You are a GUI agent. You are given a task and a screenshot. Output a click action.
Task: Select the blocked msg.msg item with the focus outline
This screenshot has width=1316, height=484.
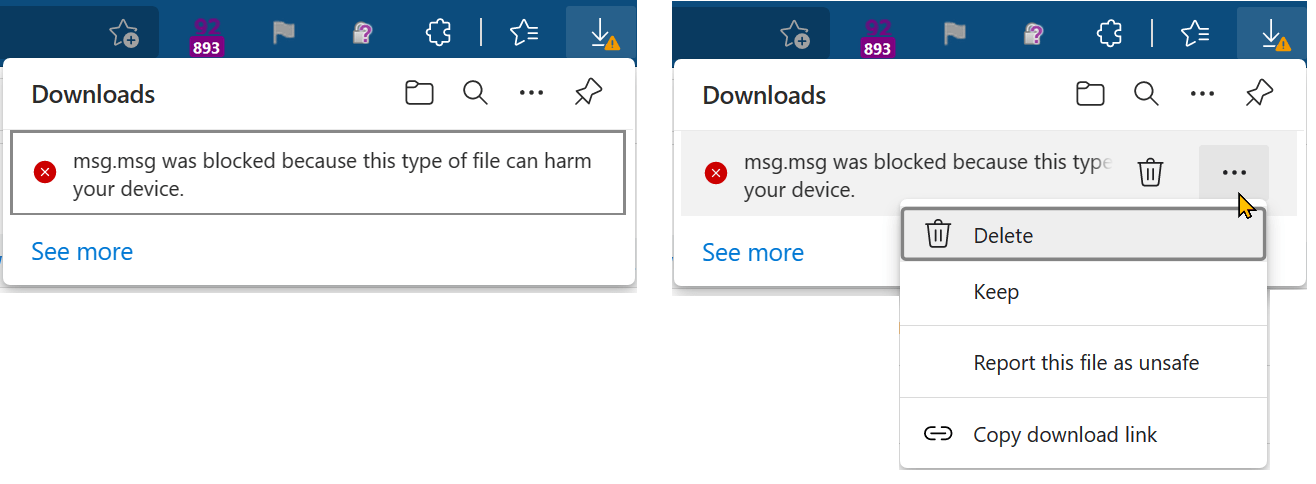point(318,172)
